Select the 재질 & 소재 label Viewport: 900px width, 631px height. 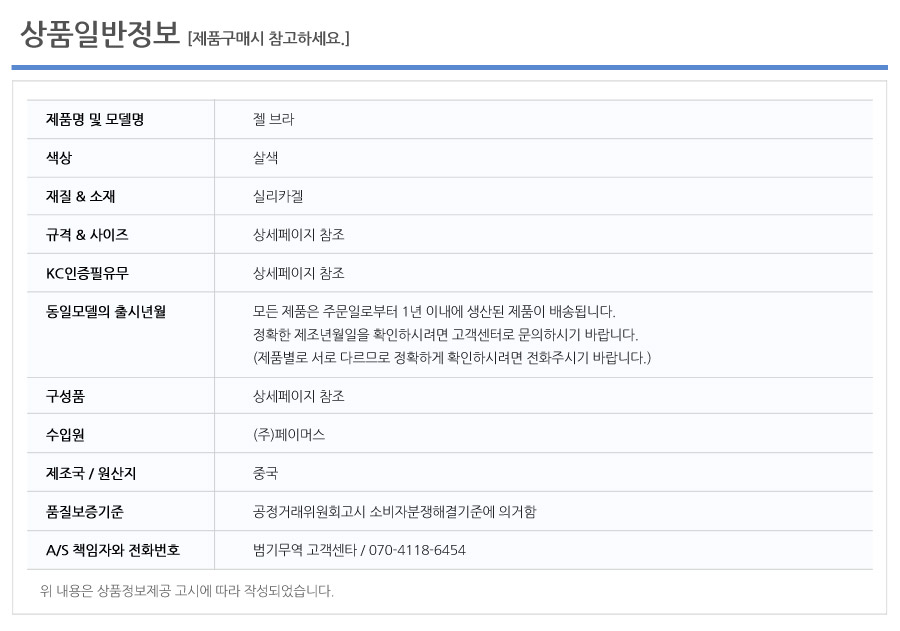(x=80, y=196)
